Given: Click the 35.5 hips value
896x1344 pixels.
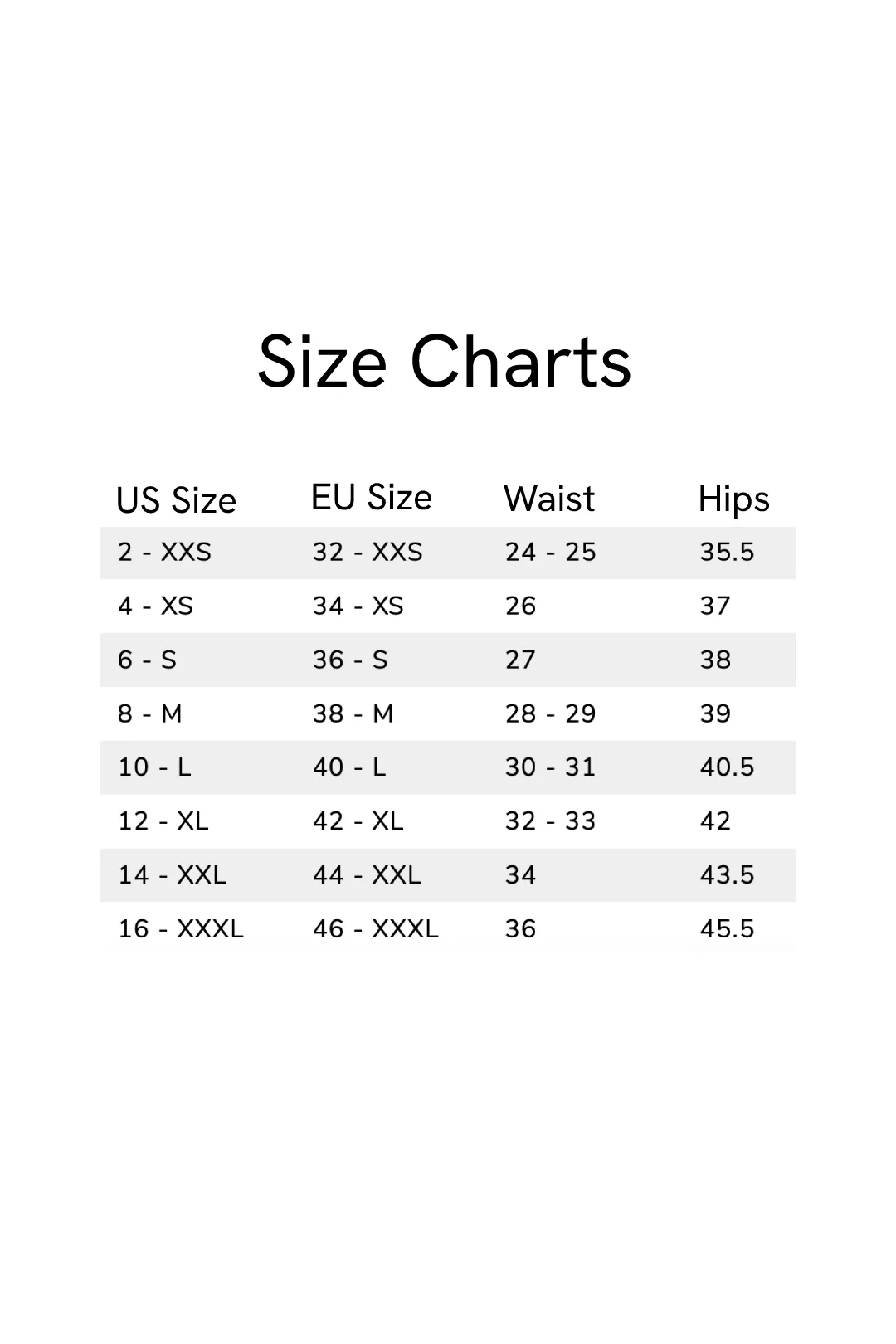Looking at the screenshot, I should [727, 552].
